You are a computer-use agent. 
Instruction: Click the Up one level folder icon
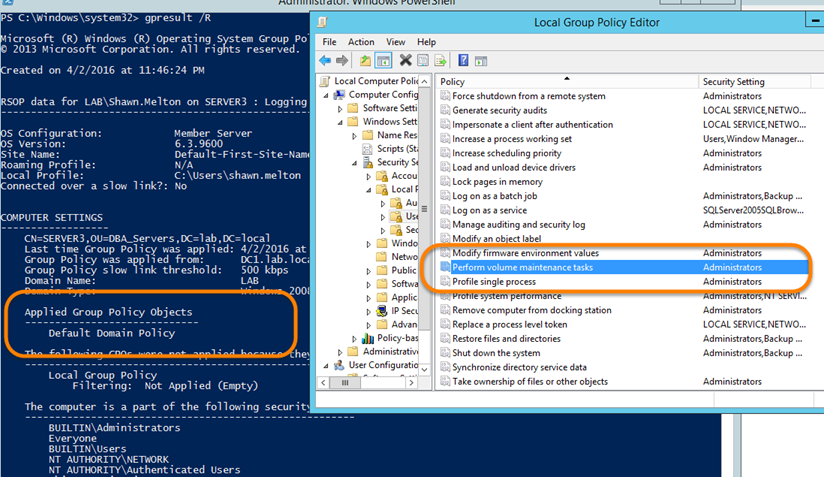(365, 60)
